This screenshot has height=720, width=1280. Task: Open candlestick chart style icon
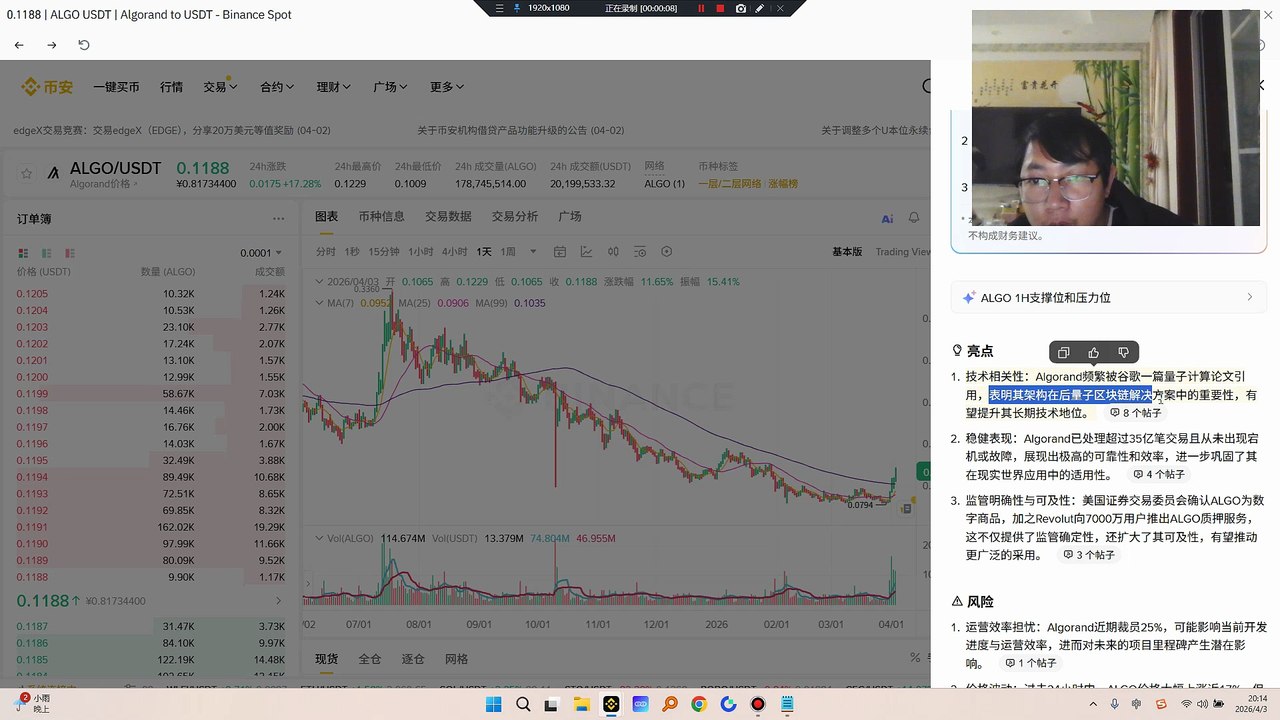tap(614, 251)
